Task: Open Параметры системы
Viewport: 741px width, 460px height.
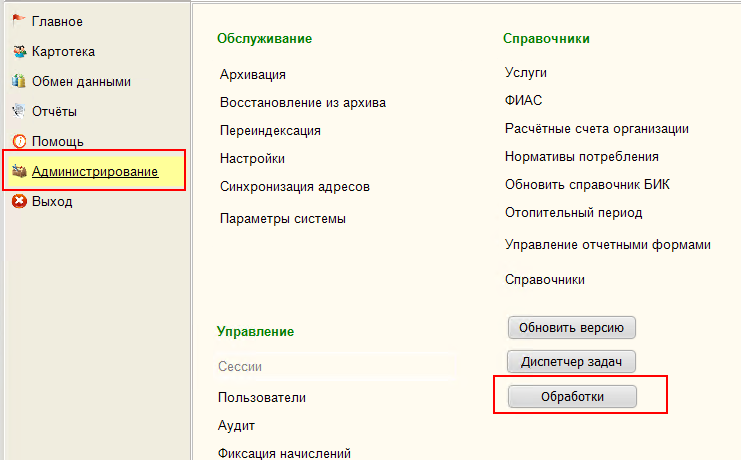Action: click(x=283, y=219)
